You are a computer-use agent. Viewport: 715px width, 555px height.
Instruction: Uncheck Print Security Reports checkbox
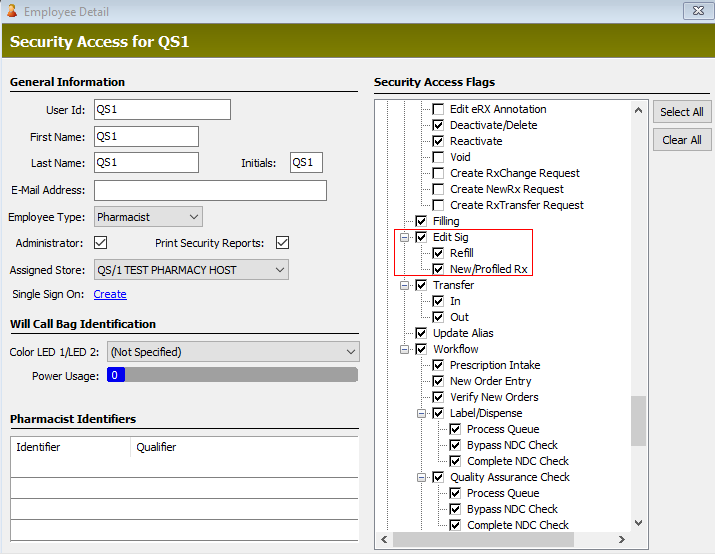(283, 243)
